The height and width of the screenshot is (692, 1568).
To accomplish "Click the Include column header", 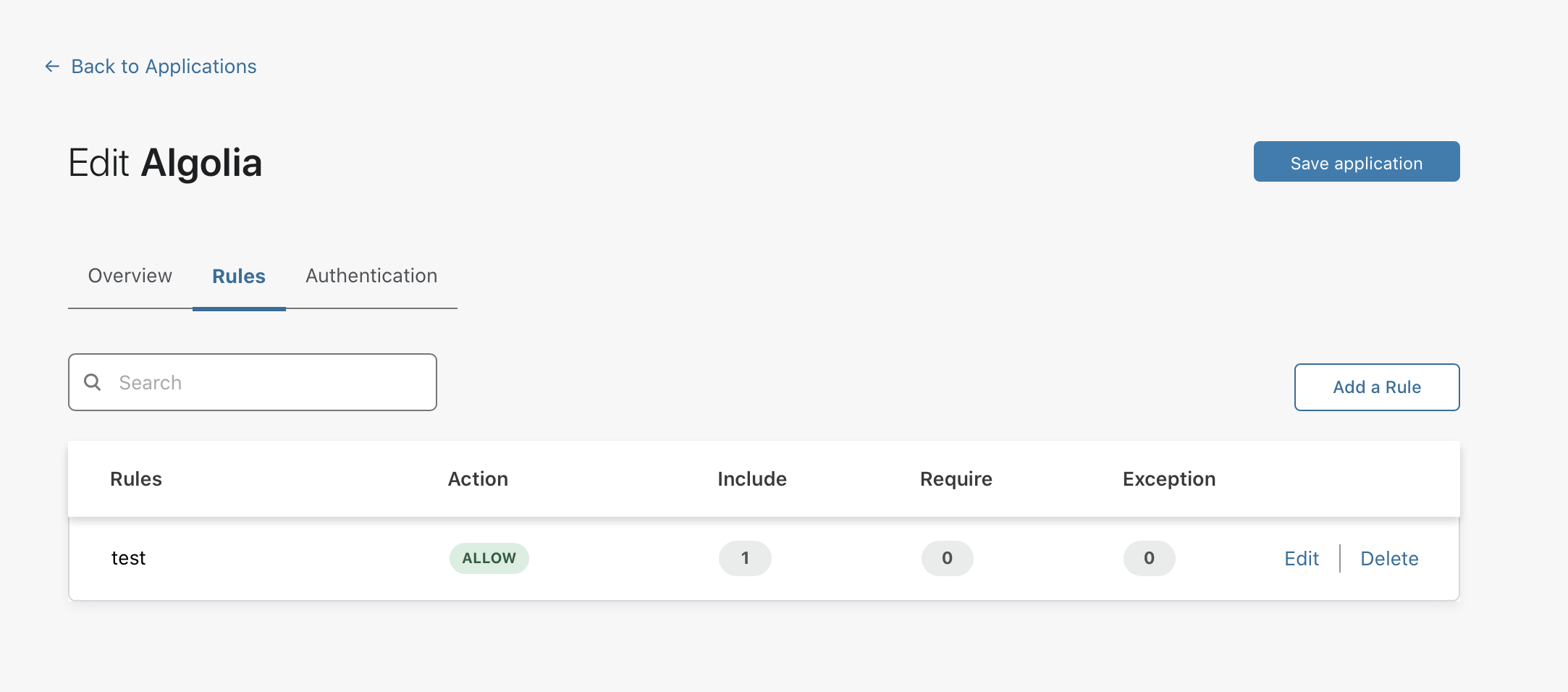I will tap(751, 479).
